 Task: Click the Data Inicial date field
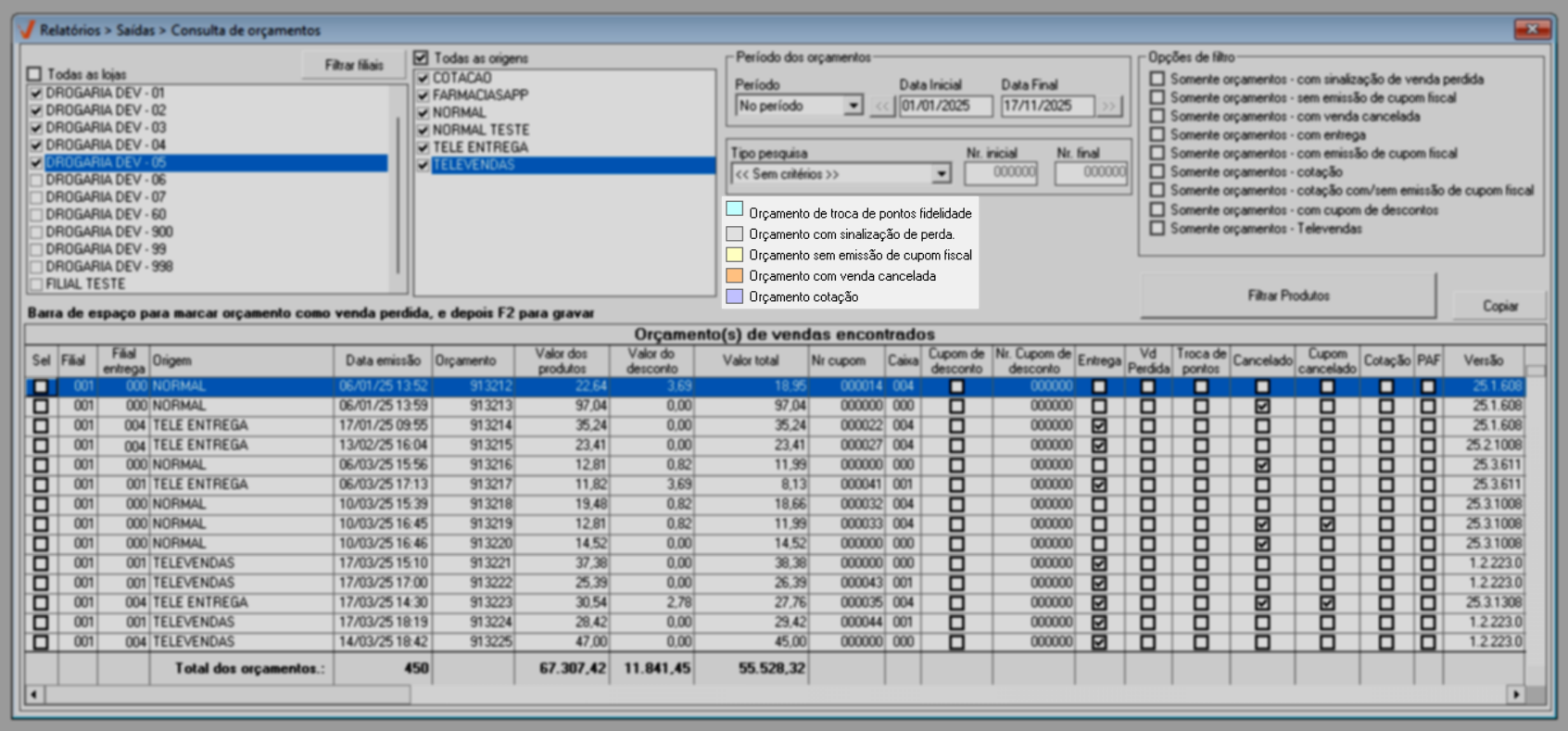tap(944, 107)
